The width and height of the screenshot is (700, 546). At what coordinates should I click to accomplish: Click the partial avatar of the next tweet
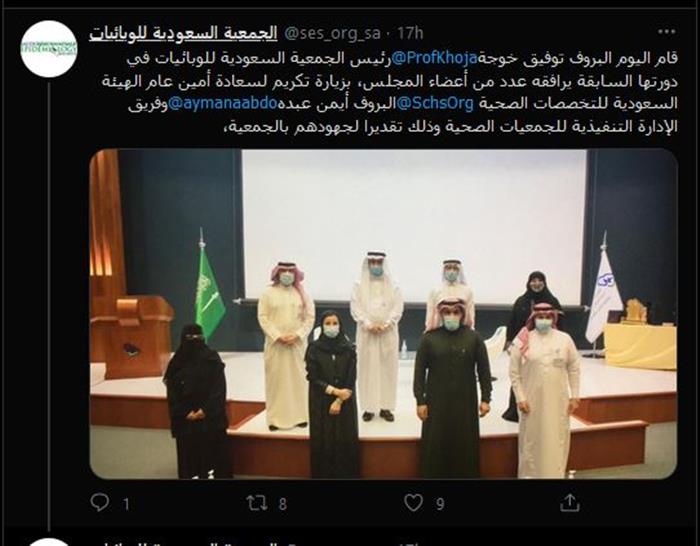(x=49, y=542)
